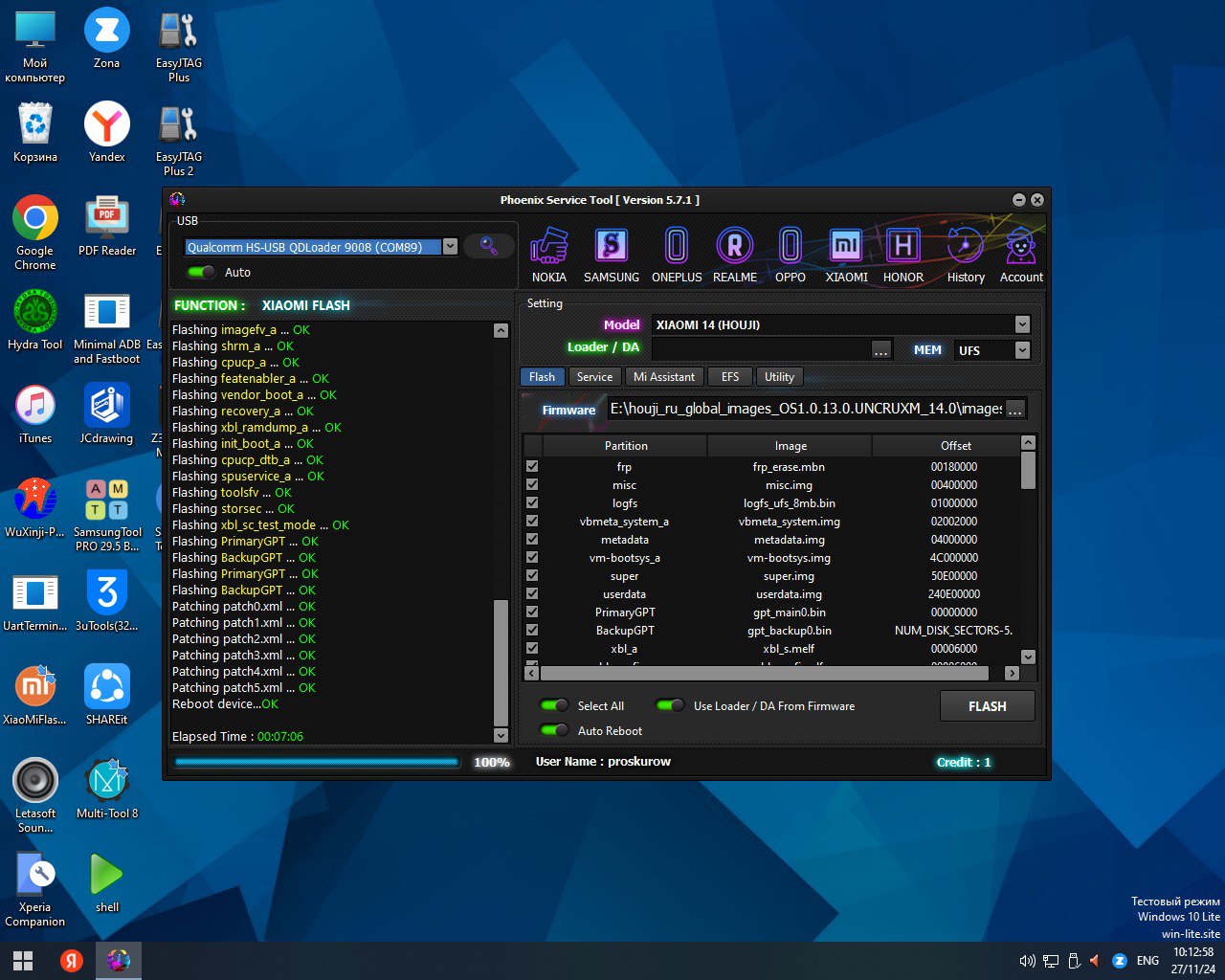Viewport: 1225px width, 980px height.
Task: Uncheck the userdata partition checkbox
Action: pyautogui.click(x=532, y=593)
